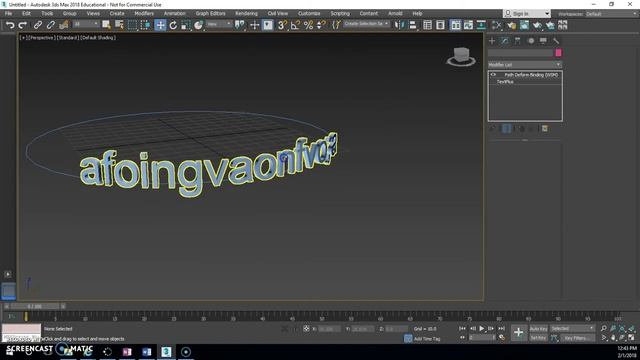Switch to the Display panel tab

[543, 41]
